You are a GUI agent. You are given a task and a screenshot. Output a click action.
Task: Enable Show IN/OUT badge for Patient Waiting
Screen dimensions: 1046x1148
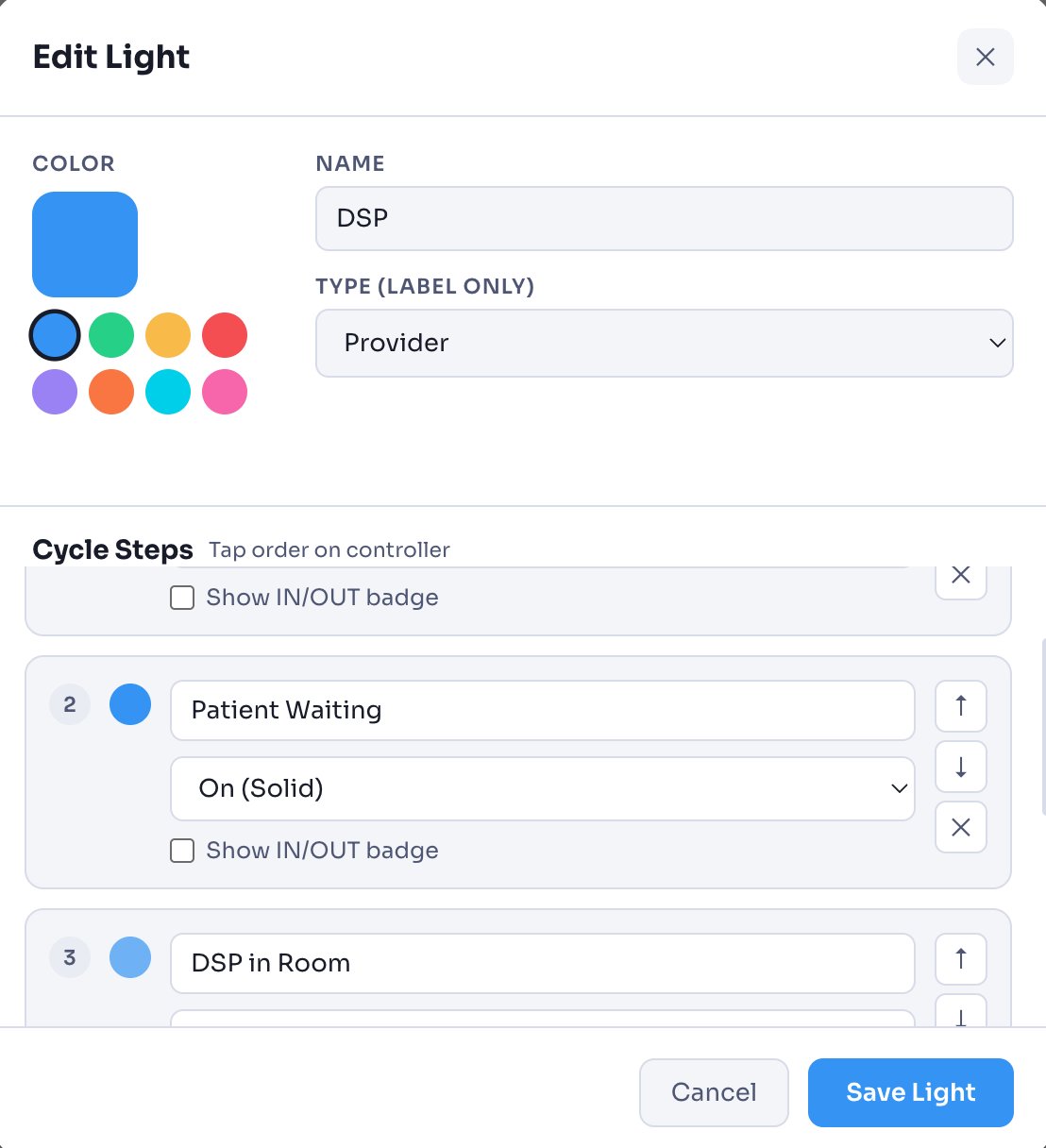point(181,851)
